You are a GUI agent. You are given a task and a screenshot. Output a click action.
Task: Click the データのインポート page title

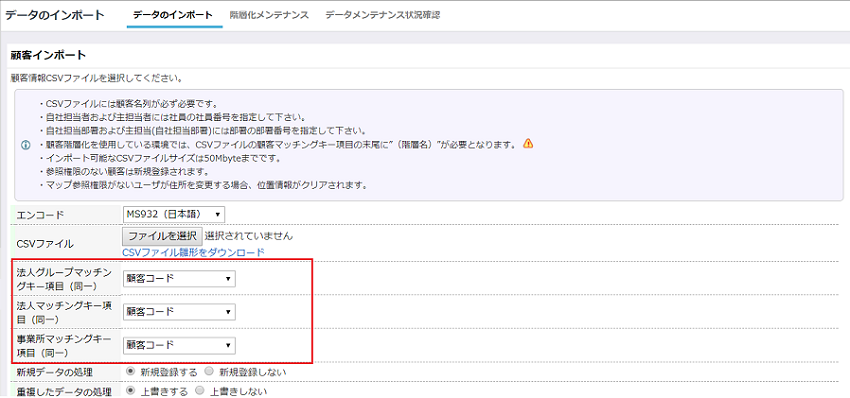(54, 15)
